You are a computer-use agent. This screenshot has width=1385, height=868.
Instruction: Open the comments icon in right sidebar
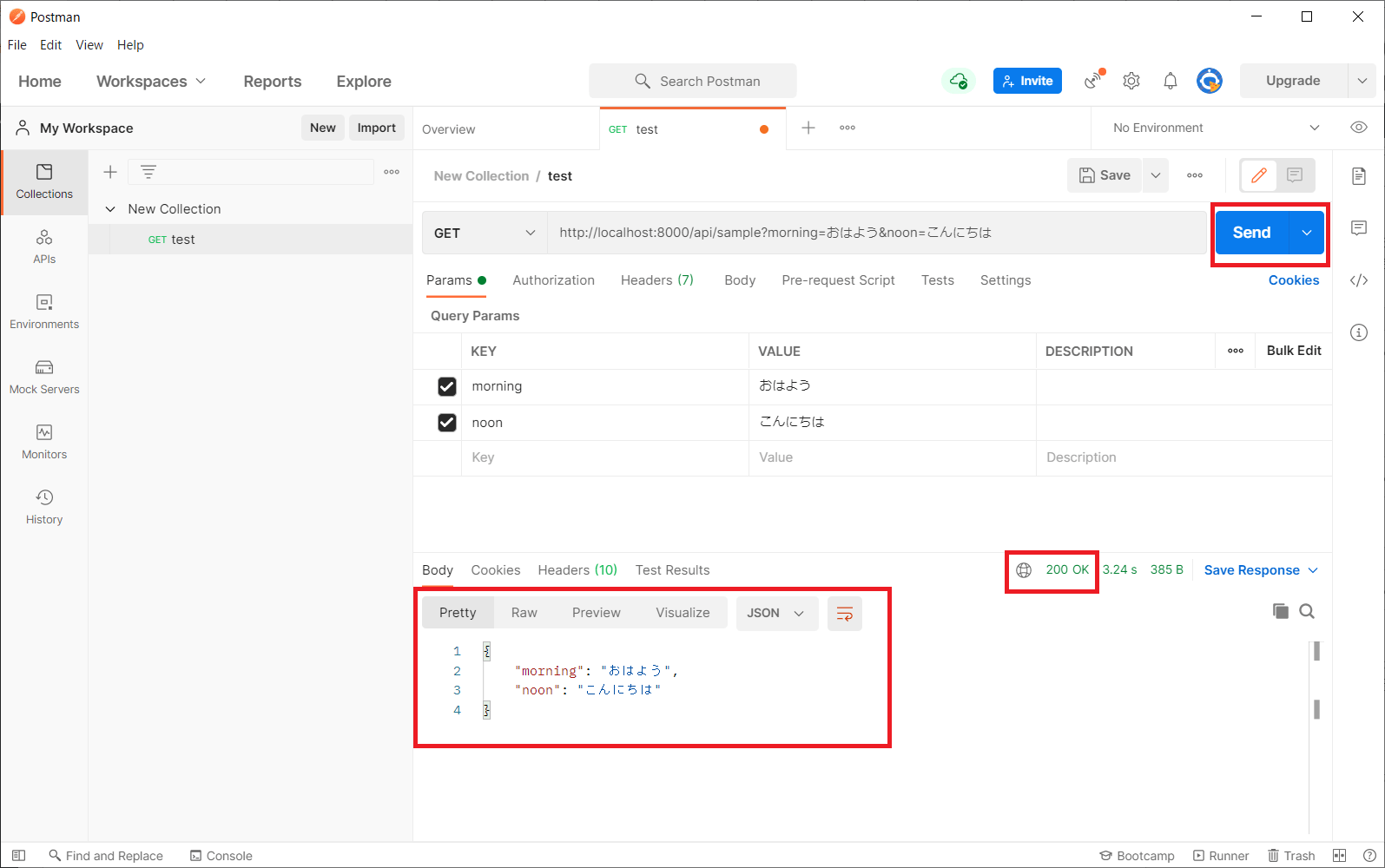(x=1359, y=228)
